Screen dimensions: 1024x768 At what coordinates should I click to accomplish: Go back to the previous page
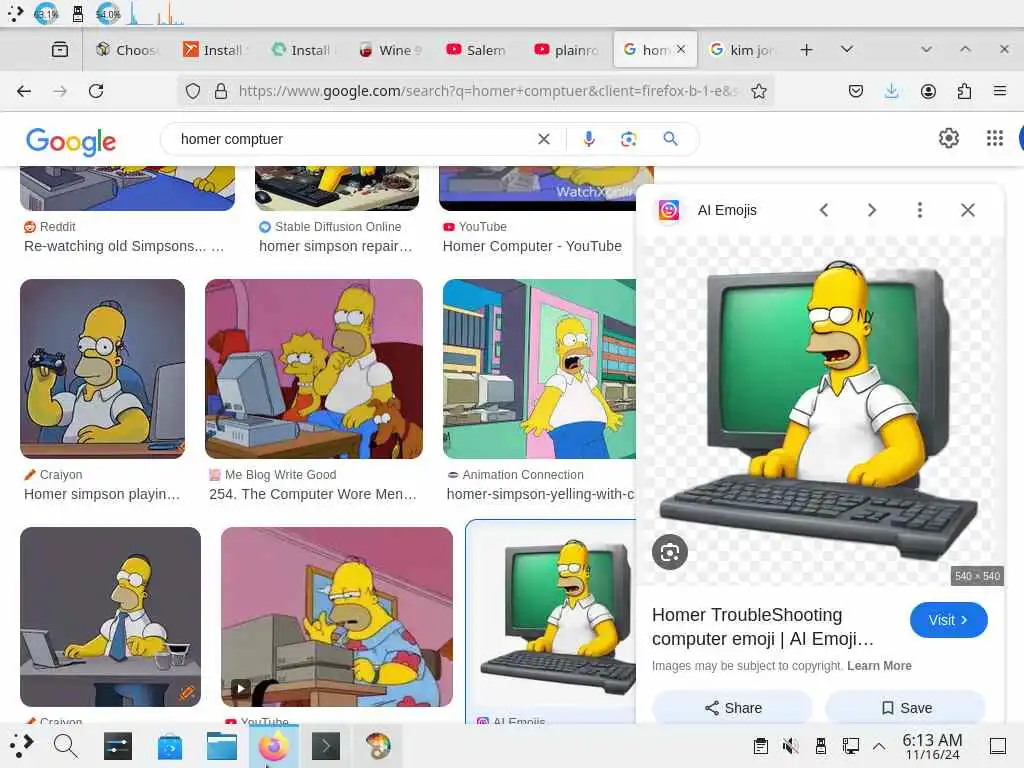(24, 91)
